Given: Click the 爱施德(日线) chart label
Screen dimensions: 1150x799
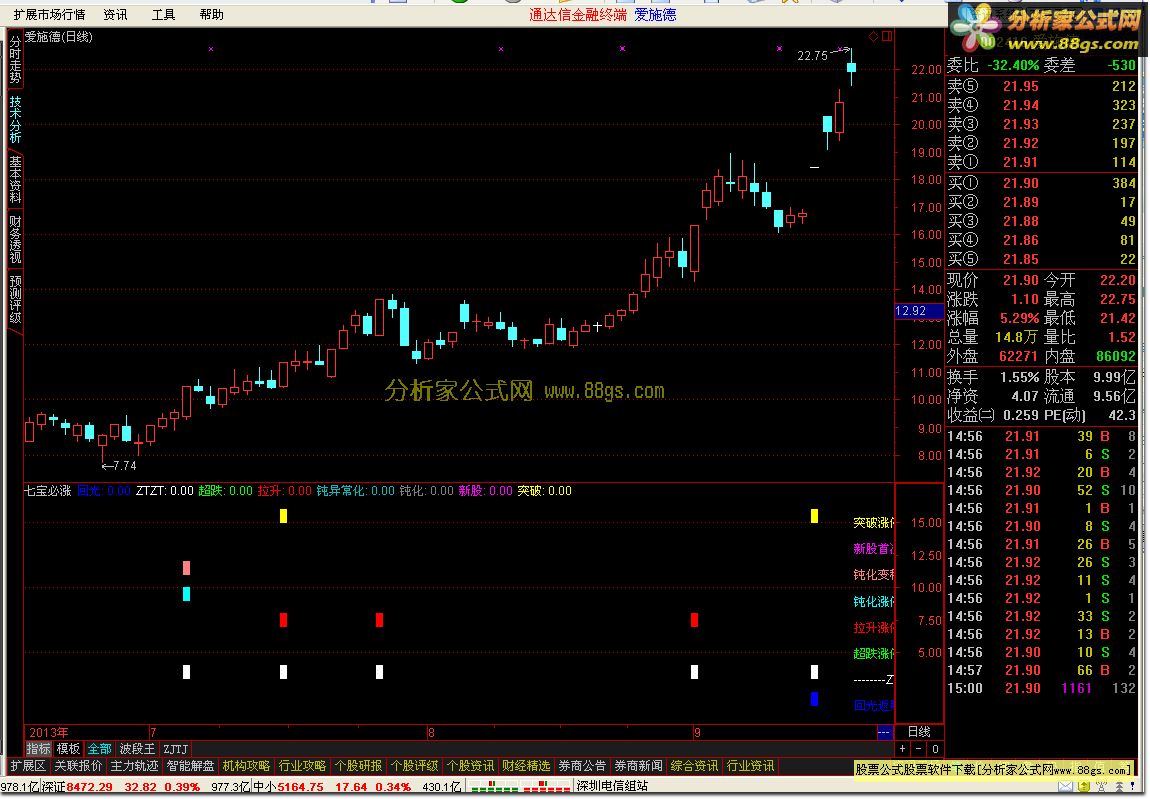Looking at the screenshot, I should [x=59, y=37].
